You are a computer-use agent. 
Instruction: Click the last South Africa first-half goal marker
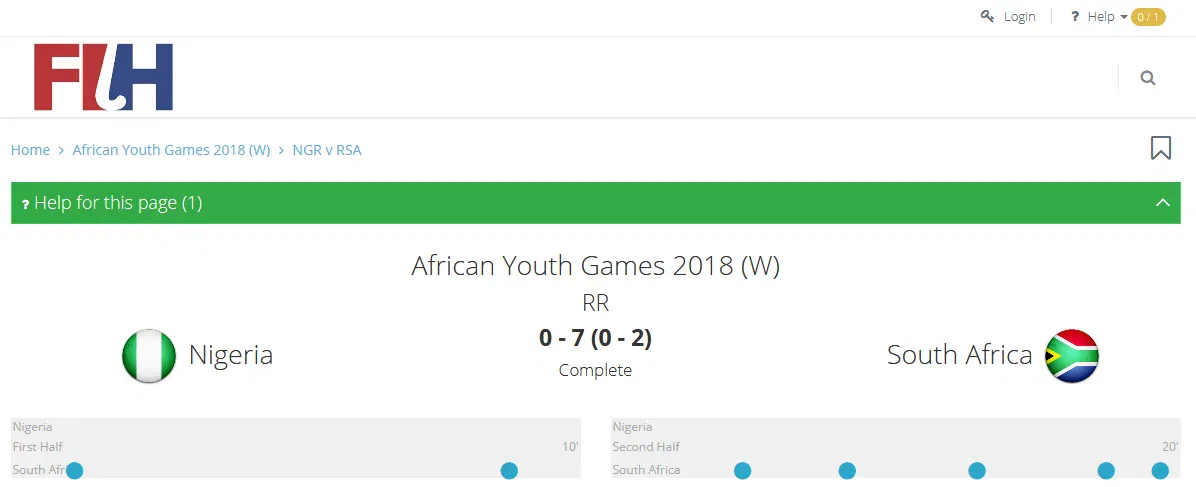click(509, 470)
